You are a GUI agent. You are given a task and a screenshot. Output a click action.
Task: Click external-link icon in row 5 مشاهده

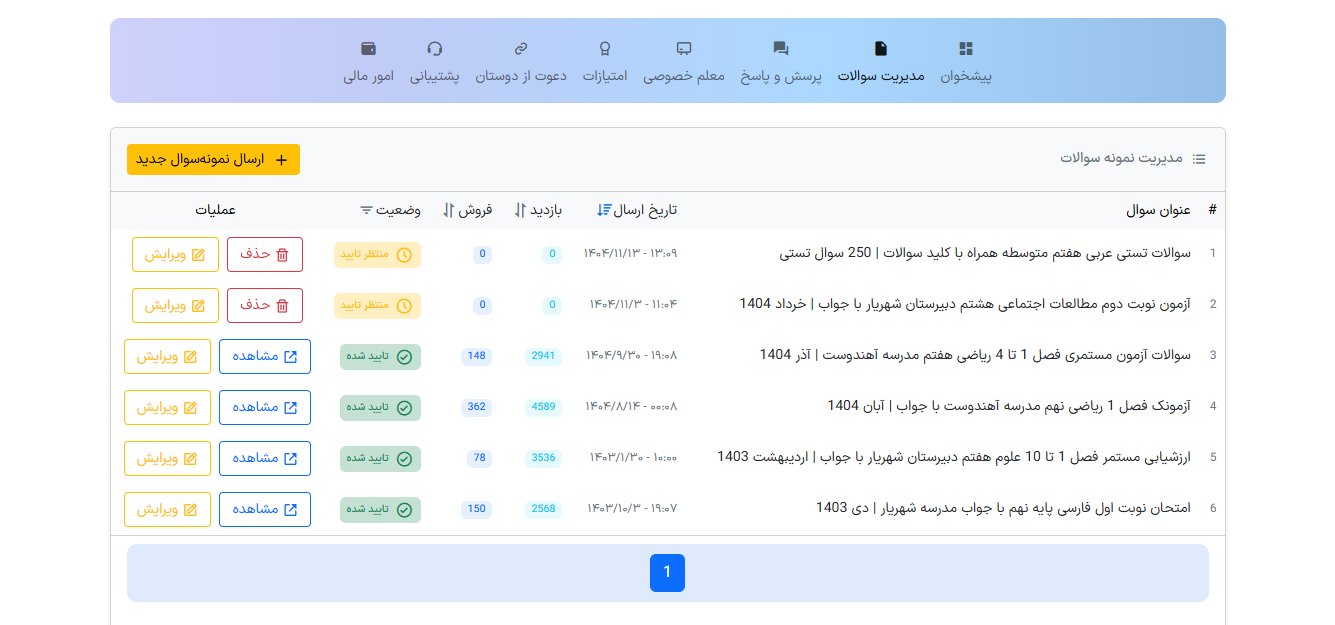(291, 458)
